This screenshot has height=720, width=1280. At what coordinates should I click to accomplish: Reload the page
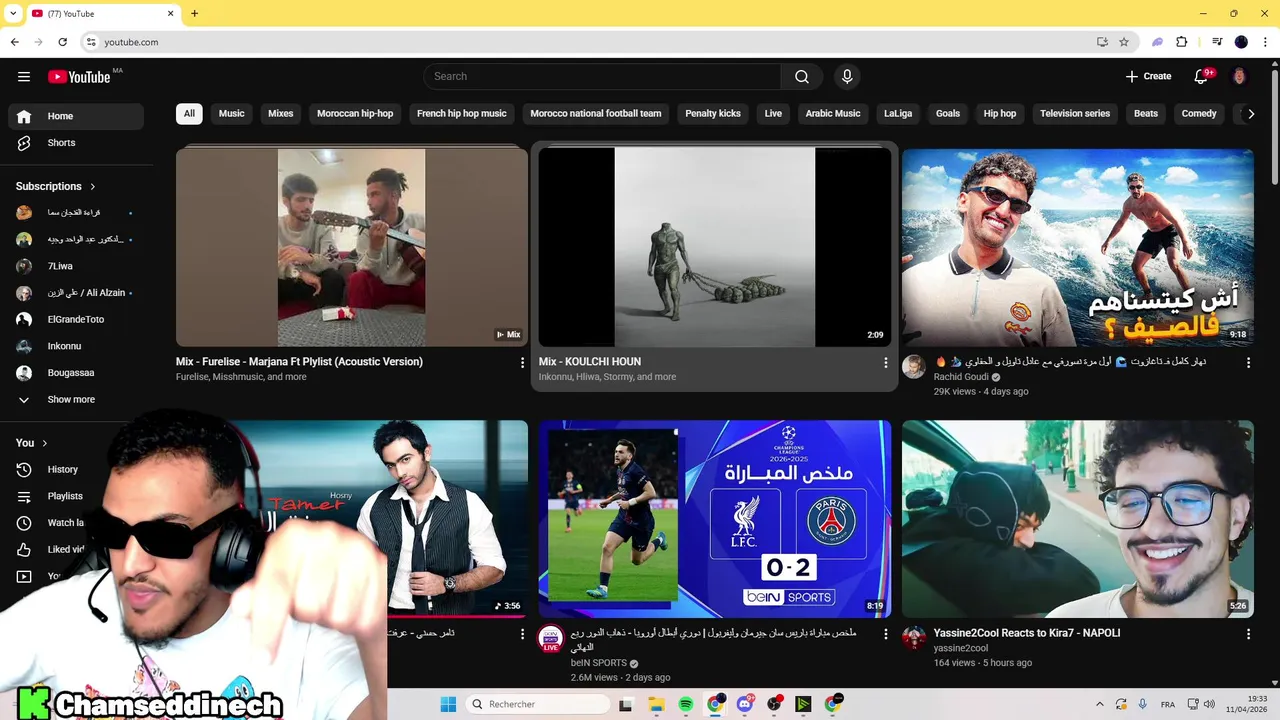[62, 42]
